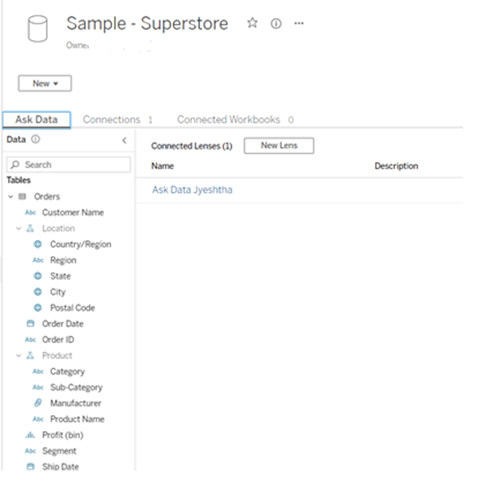This screenshot has height=490, width=478.
Task: Click the histogram icon for Profit (bin)
Action: [x=30, y=435]
